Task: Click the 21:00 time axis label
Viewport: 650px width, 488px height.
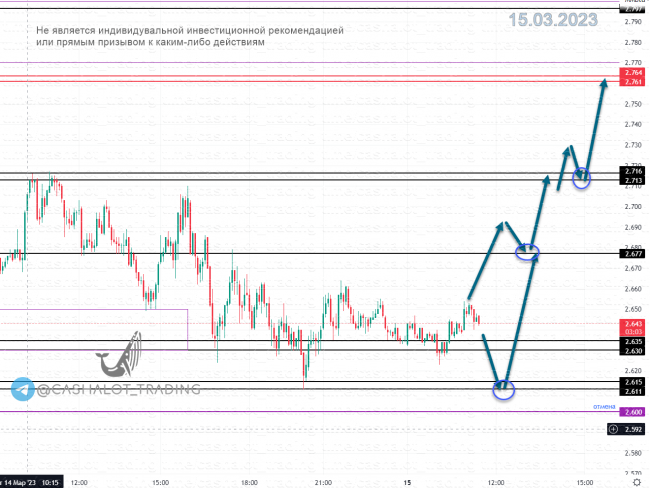Action: click(323, 483)
